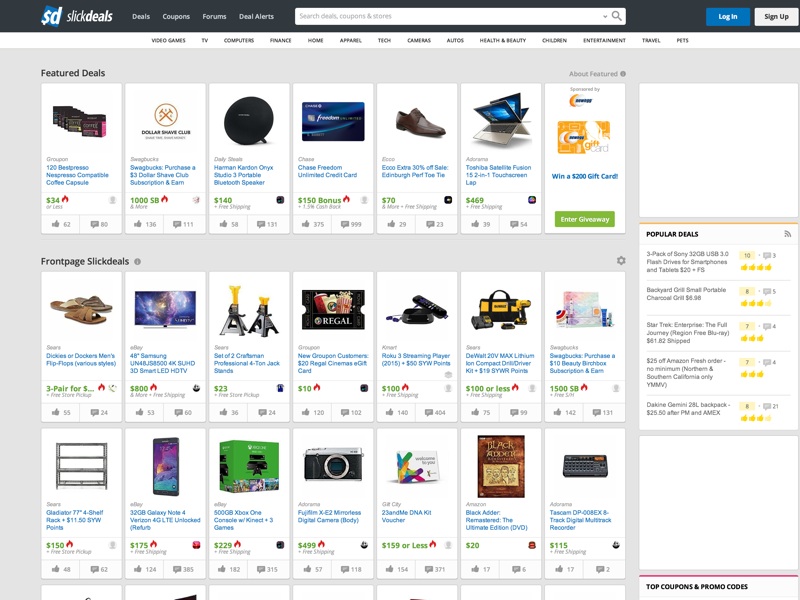This screenshot has width=800, height=600.
Task: Open the Coupons menu
Action: pyautogui.click(x=176, y=16)
